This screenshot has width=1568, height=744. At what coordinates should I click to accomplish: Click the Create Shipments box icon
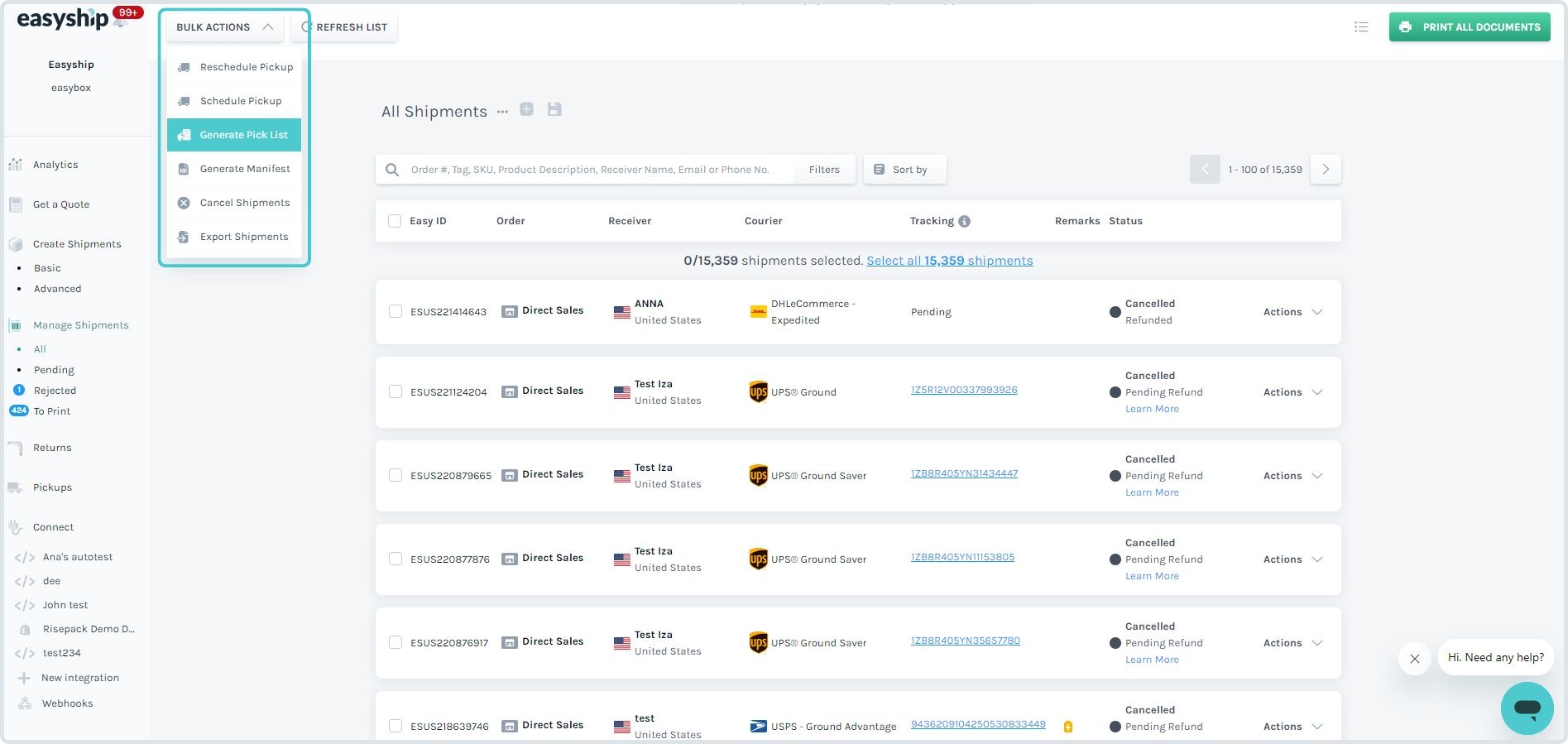15,244
